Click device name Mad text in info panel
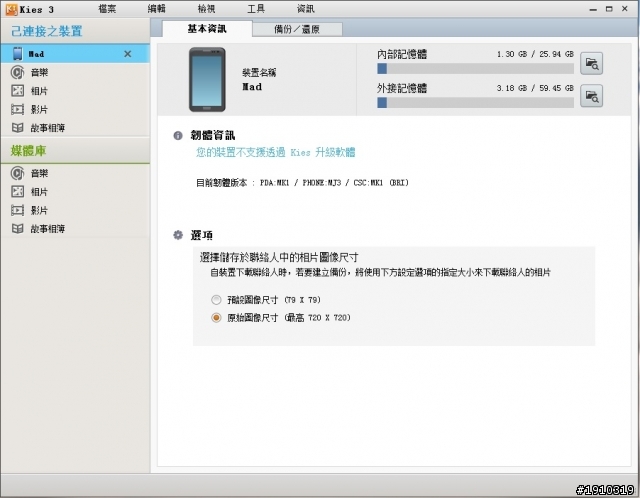This screenshot has height=498, width=640. (x=252, y=87)
